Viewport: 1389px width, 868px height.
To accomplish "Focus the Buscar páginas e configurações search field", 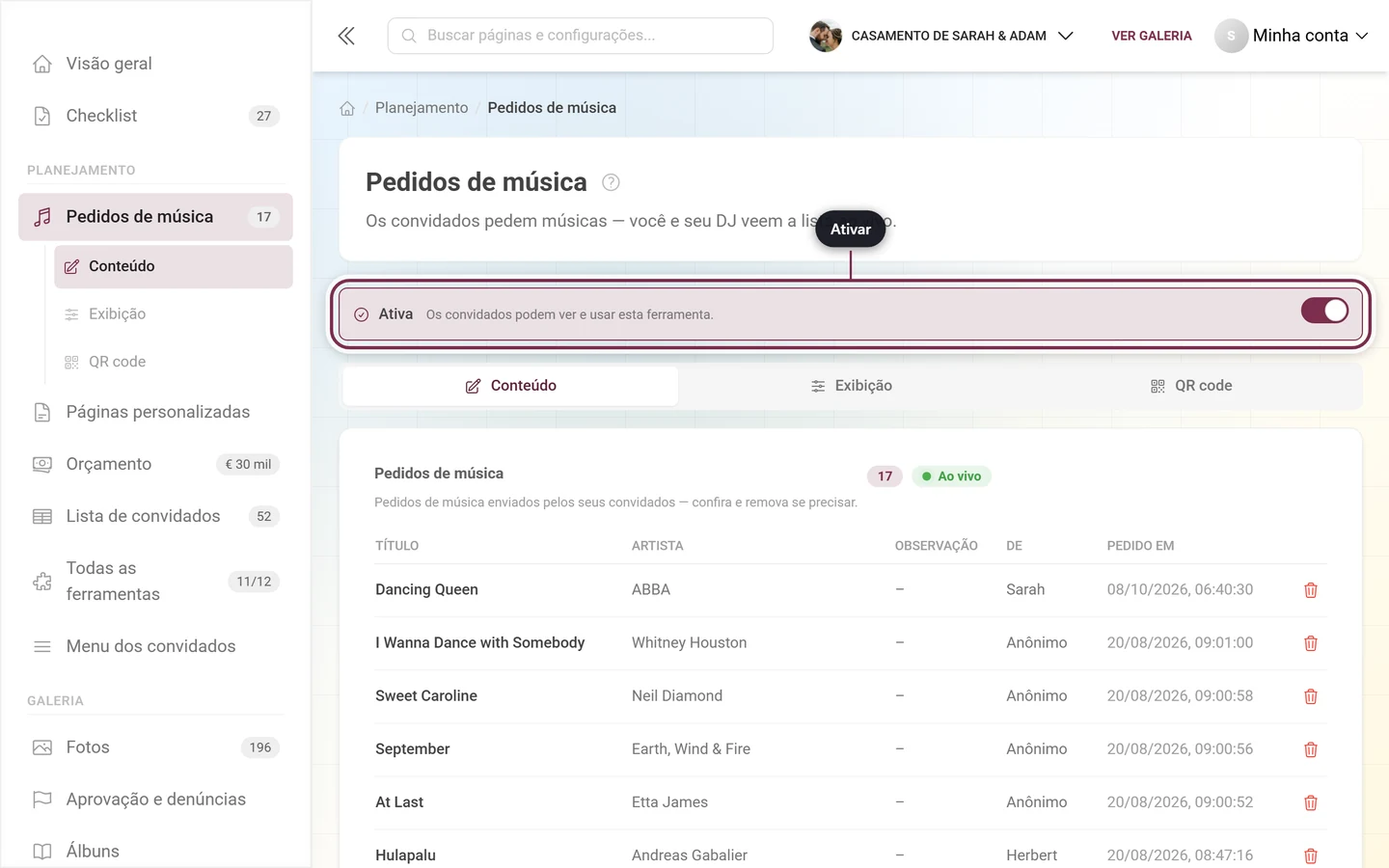I will tap(581, 36).
